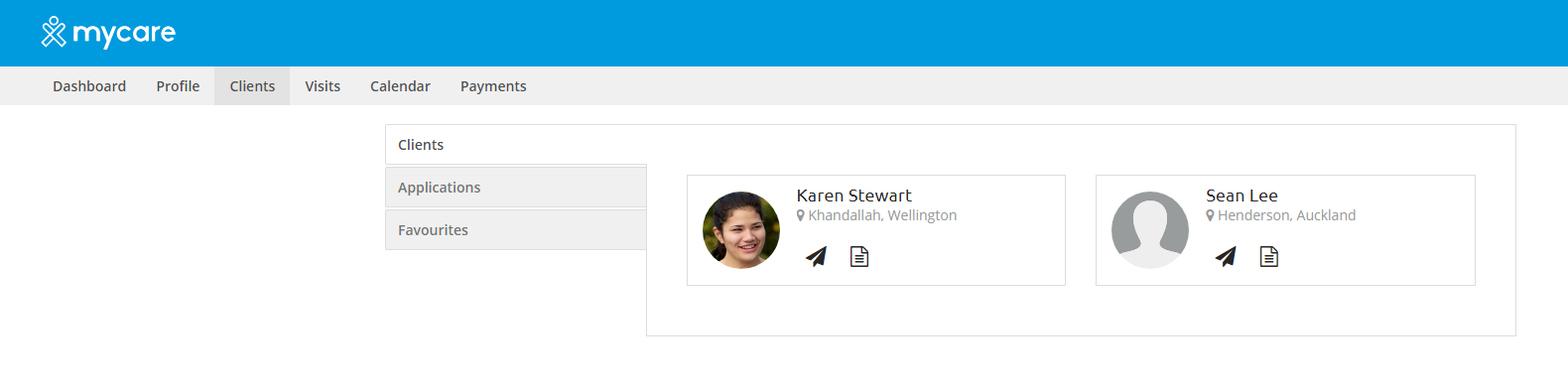Select the Clients sidebar tab

(x=516, y=145)
